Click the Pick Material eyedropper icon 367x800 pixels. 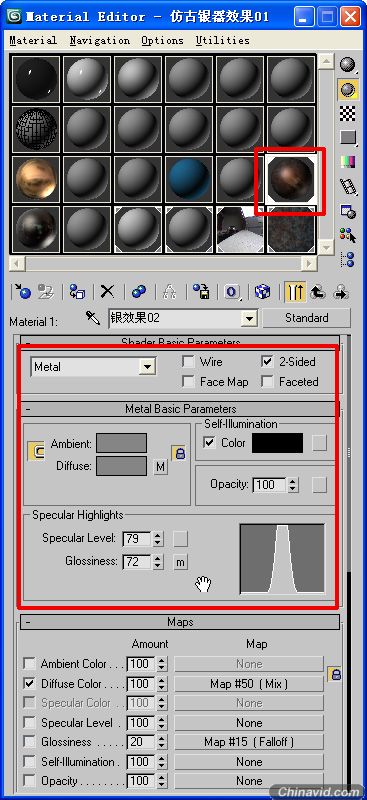click(93, 318)
